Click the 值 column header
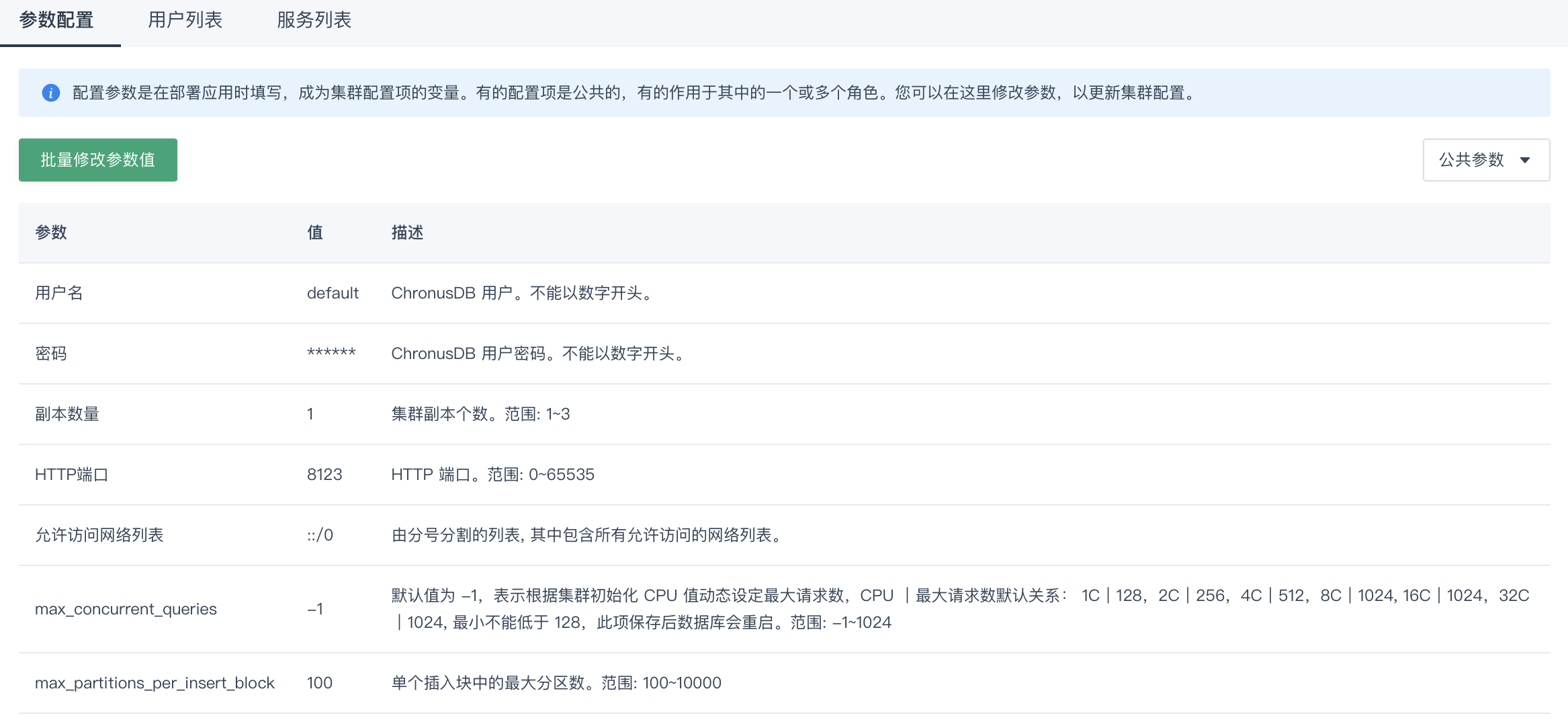This screenshot has height=722, width=1568. coord(315,233)
